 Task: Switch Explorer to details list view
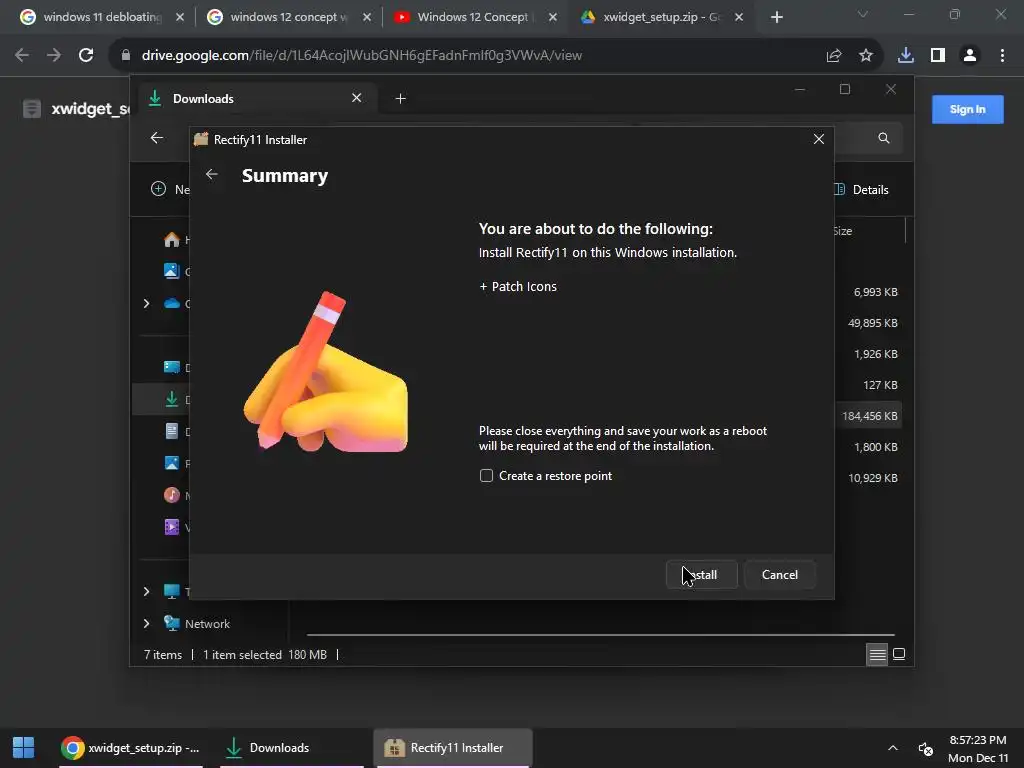(x=877, y=654)
